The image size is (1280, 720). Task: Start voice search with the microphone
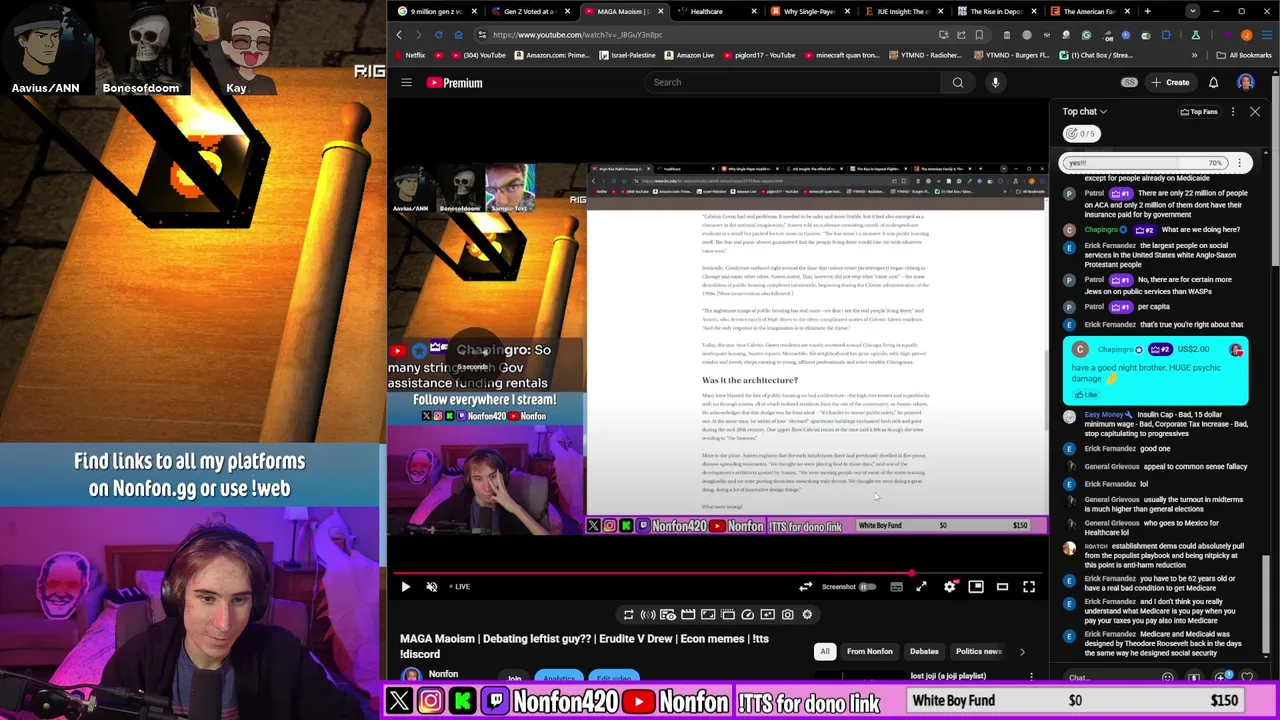(x=995, y=83)
